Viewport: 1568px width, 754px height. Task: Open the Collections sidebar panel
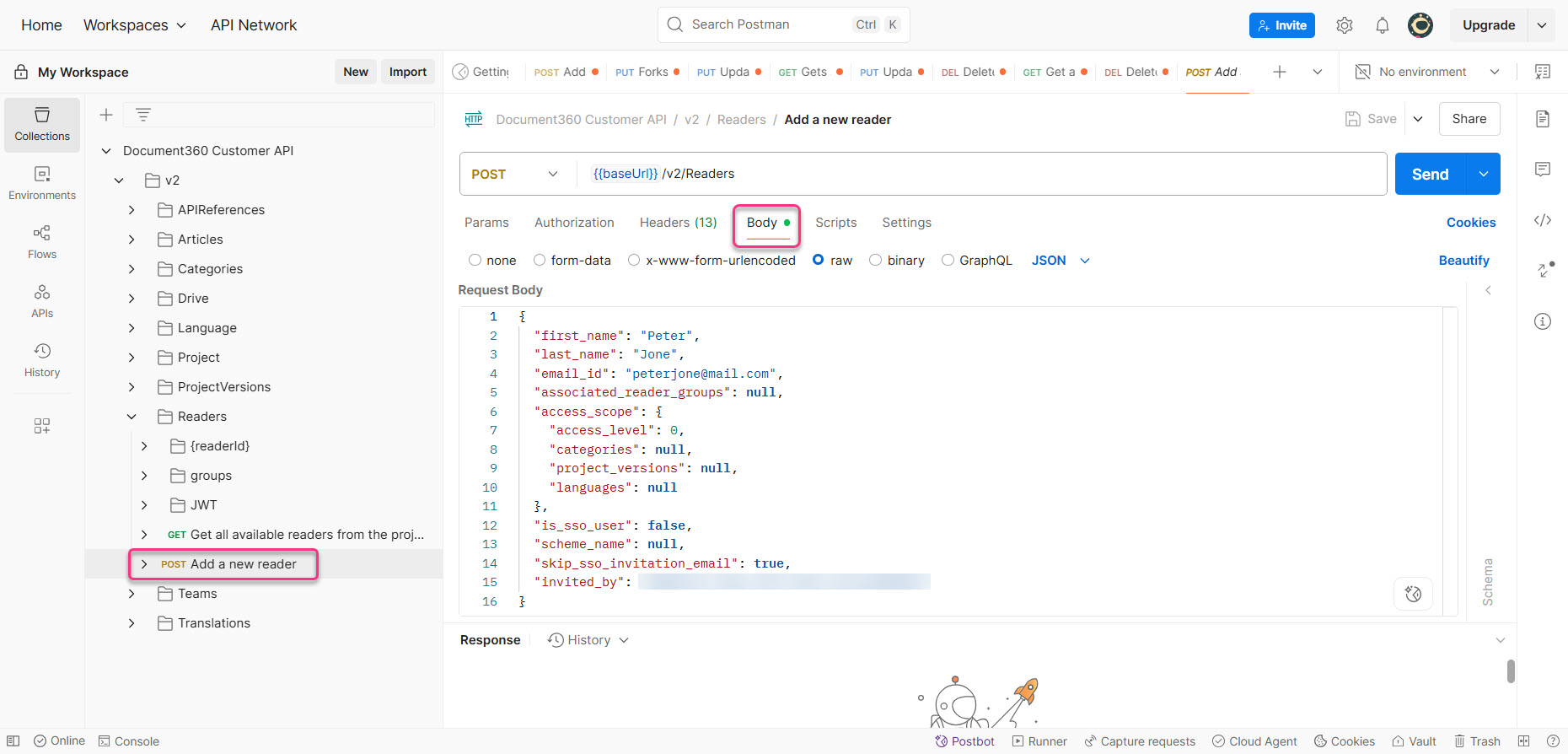tap(42, 124)
